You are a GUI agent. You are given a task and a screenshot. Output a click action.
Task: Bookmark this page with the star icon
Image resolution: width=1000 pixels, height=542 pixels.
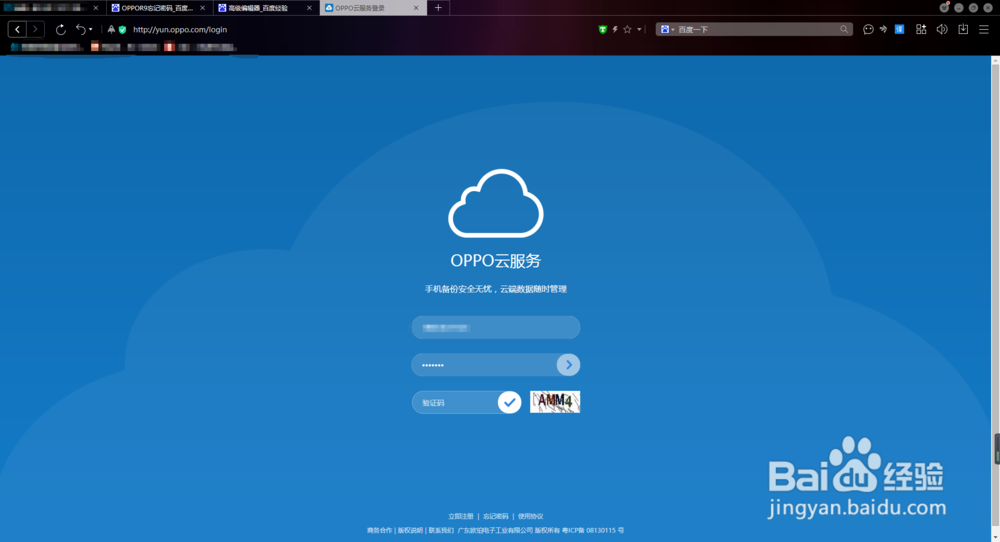[628, 29]
